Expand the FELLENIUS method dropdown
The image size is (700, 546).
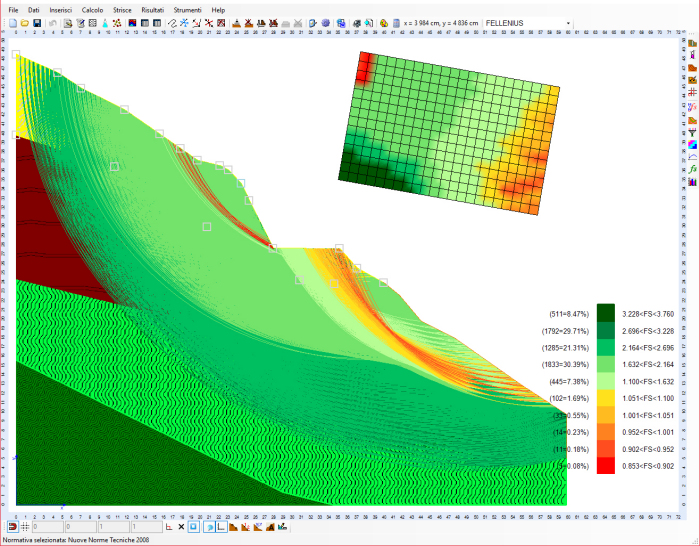(568, 22)
